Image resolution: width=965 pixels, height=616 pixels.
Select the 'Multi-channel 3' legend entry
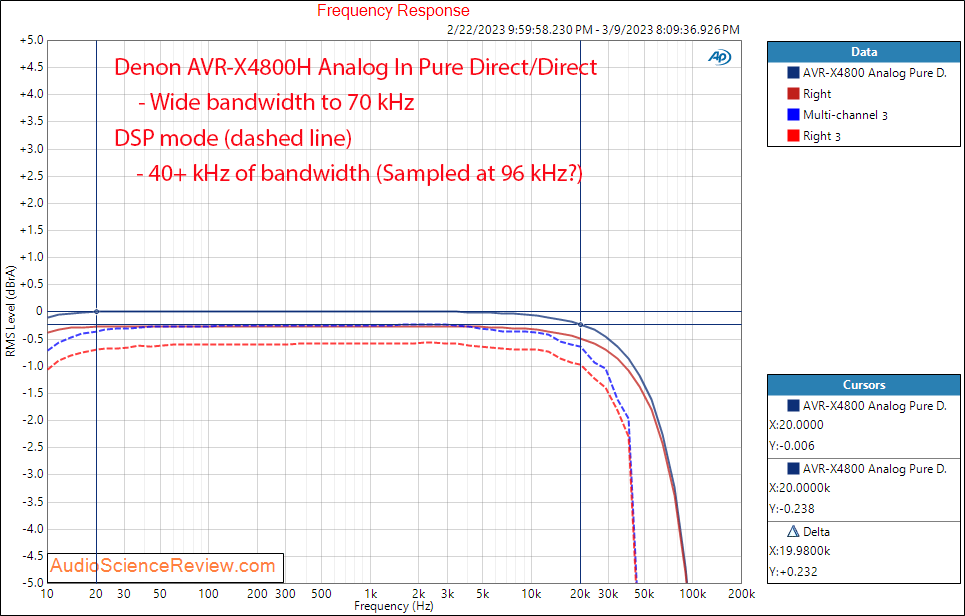click(x=845, y=114)
